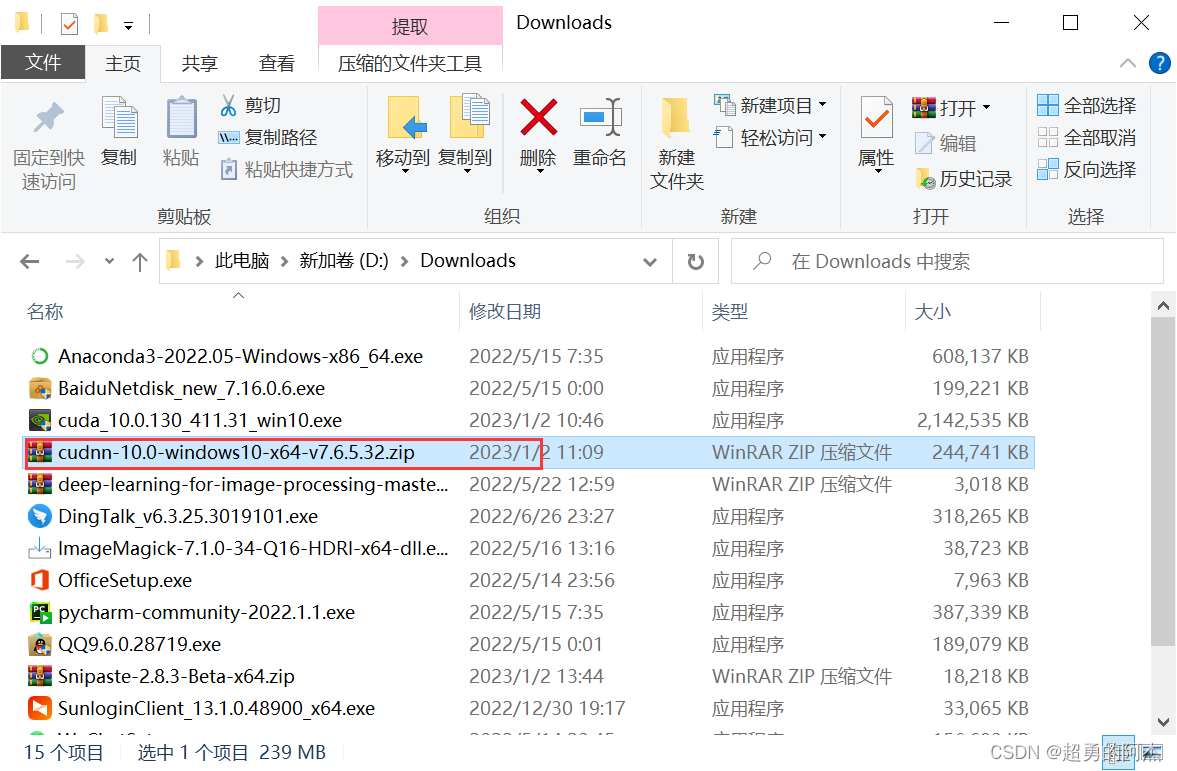The height and width of the screenshot is (771, 1177).
Task: Click Copy path (复制路径)
Action: click(x=268, y=137)
